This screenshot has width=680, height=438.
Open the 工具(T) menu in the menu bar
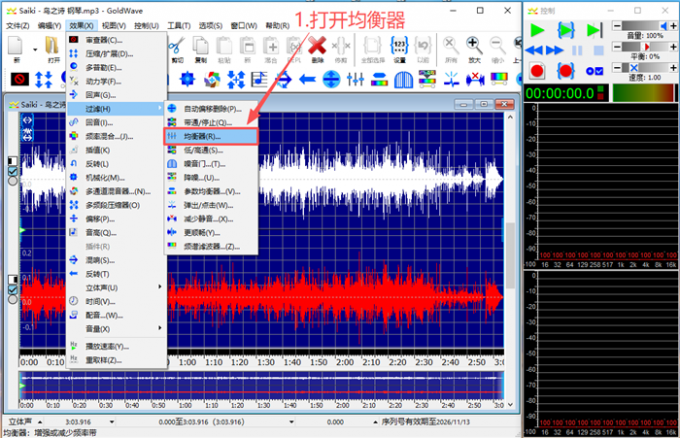coord(179,24)
